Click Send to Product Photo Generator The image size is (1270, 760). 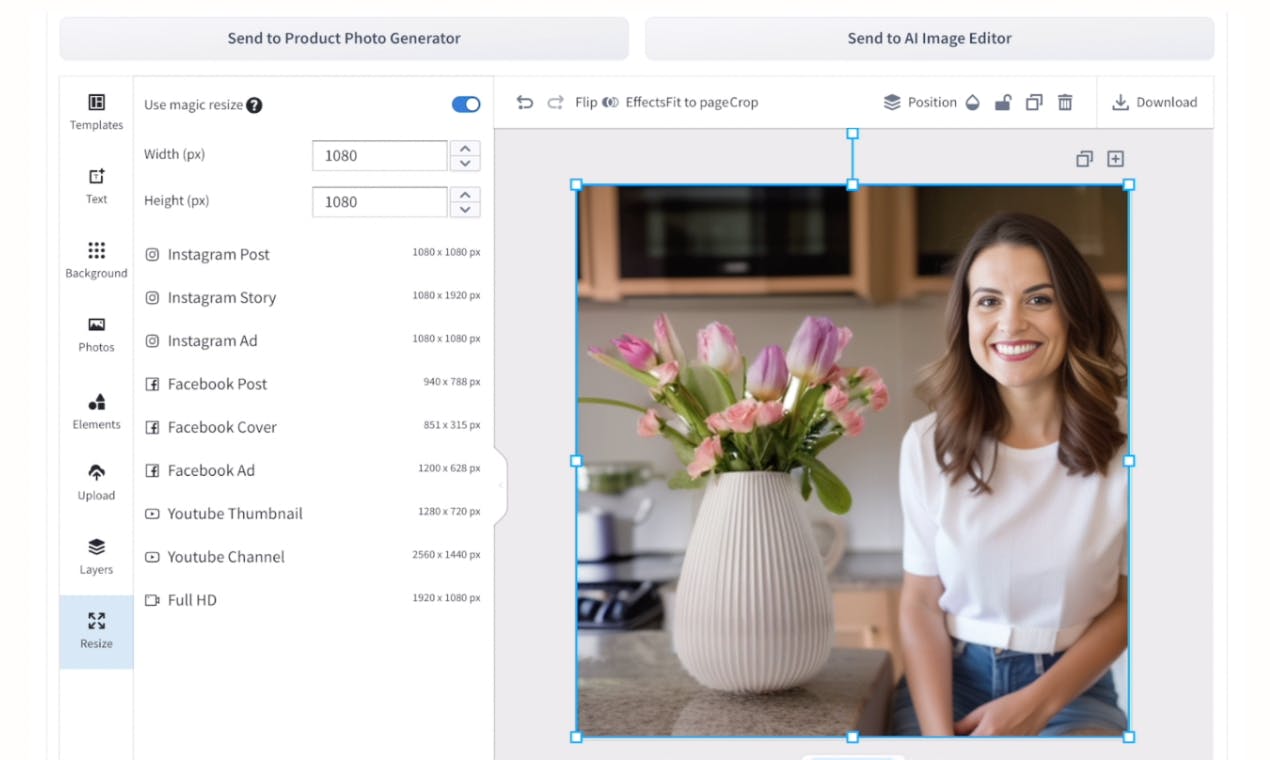pos(344,38)
